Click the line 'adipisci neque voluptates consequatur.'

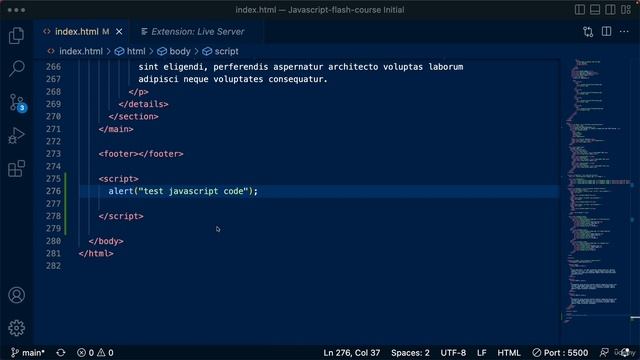tap(233, 79)
